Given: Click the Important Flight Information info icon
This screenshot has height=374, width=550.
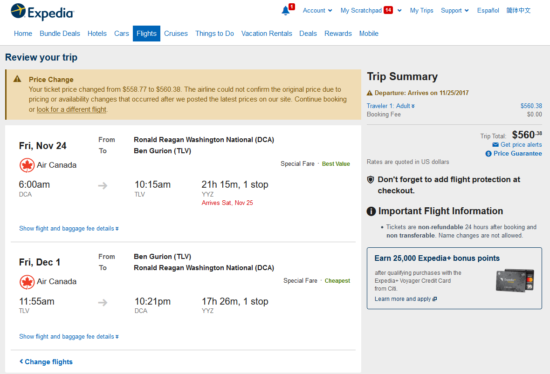Looking at the screenshot, I should 371,211.
